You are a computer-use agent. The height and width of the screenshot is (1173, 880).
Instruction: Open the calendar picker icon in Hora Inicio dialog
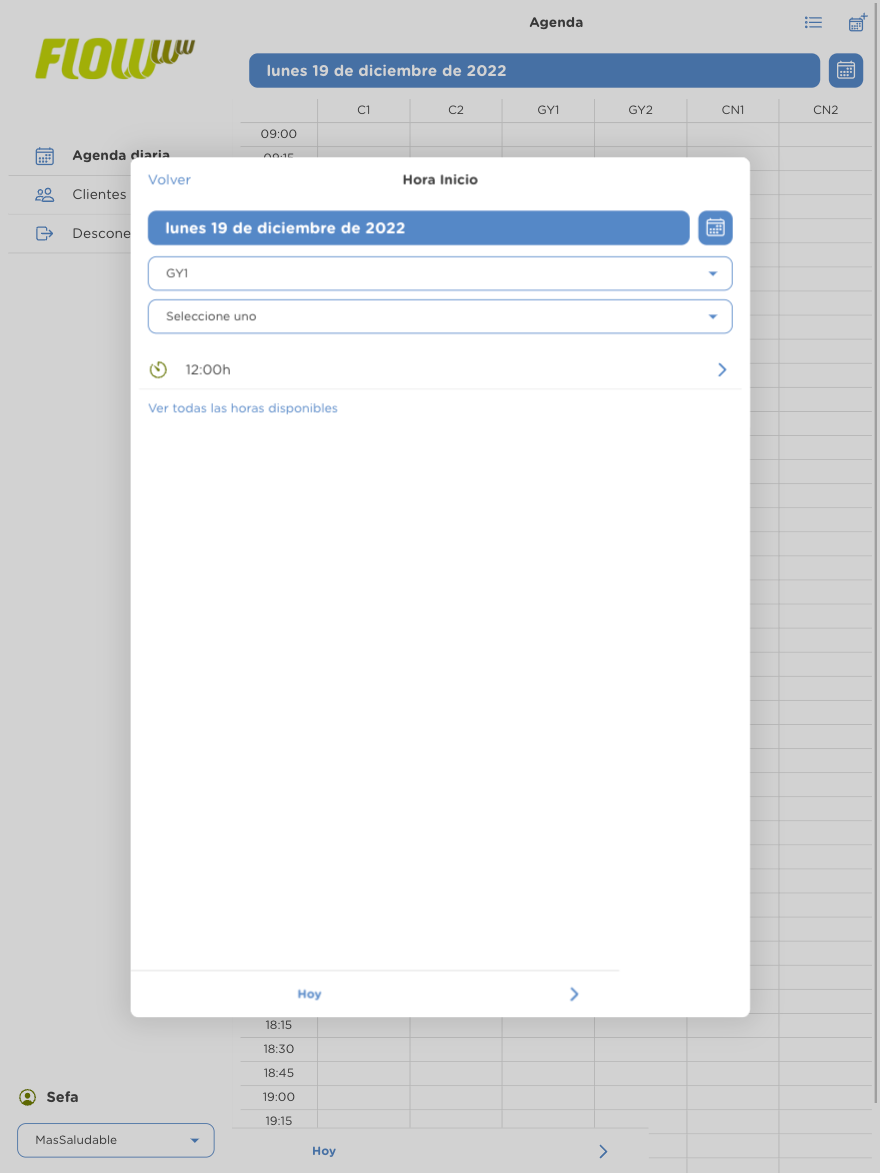(715, 227)
